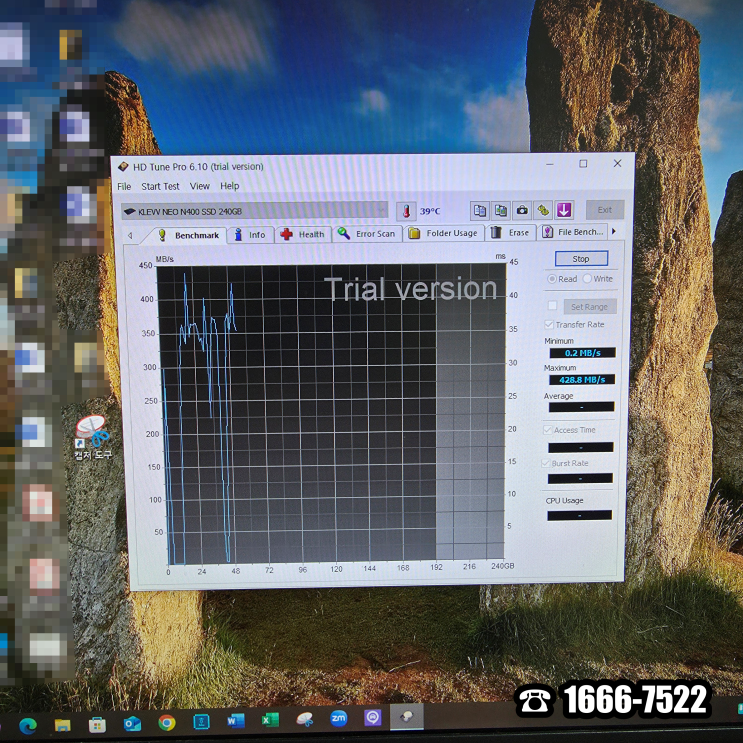The height and width of the screenshot is (743, 743).
Task: Toggle the Set Range checkbox
Action: click(552, 306)
